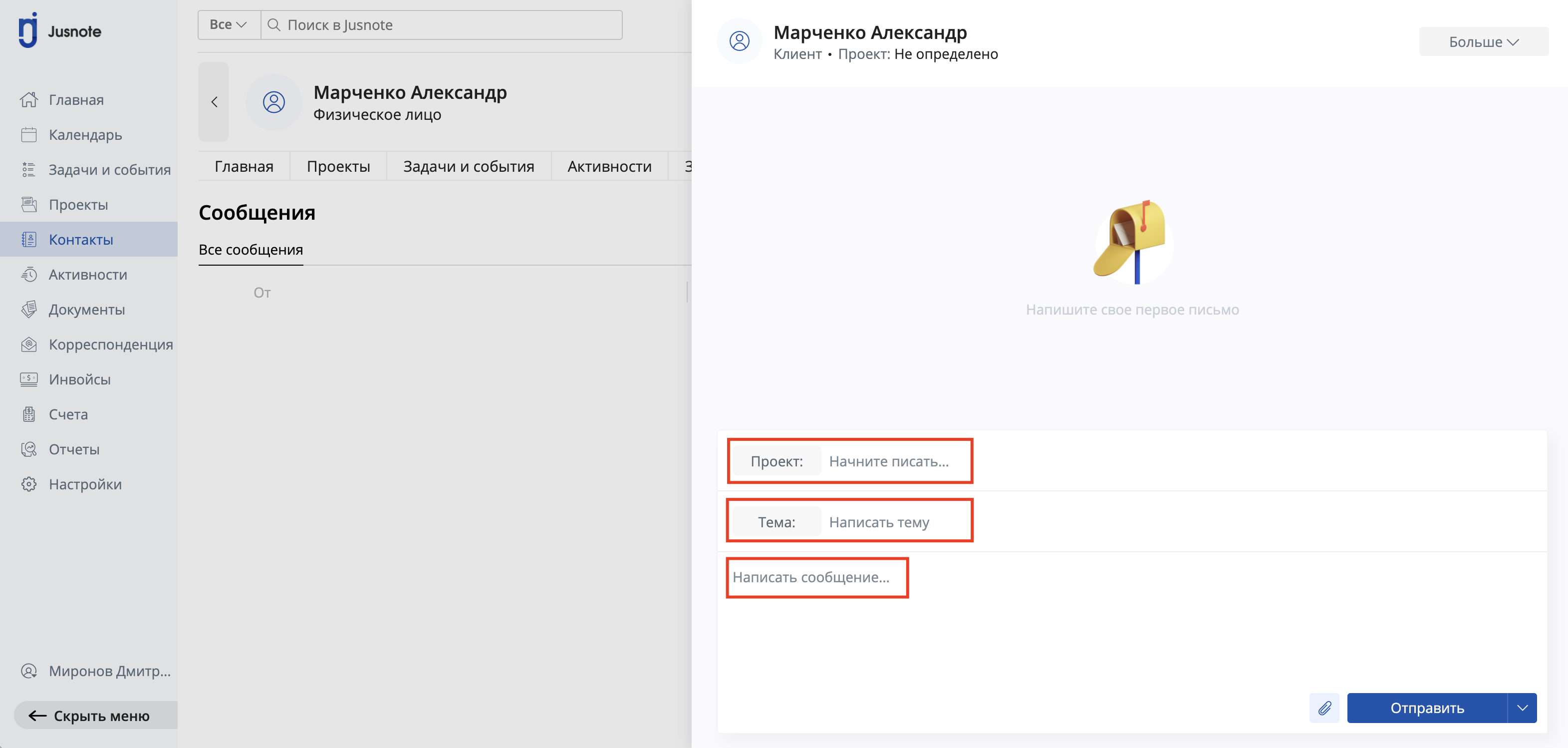
Task: Click into Поиск в Jusnote search field
Action: (x=441, y=24)
